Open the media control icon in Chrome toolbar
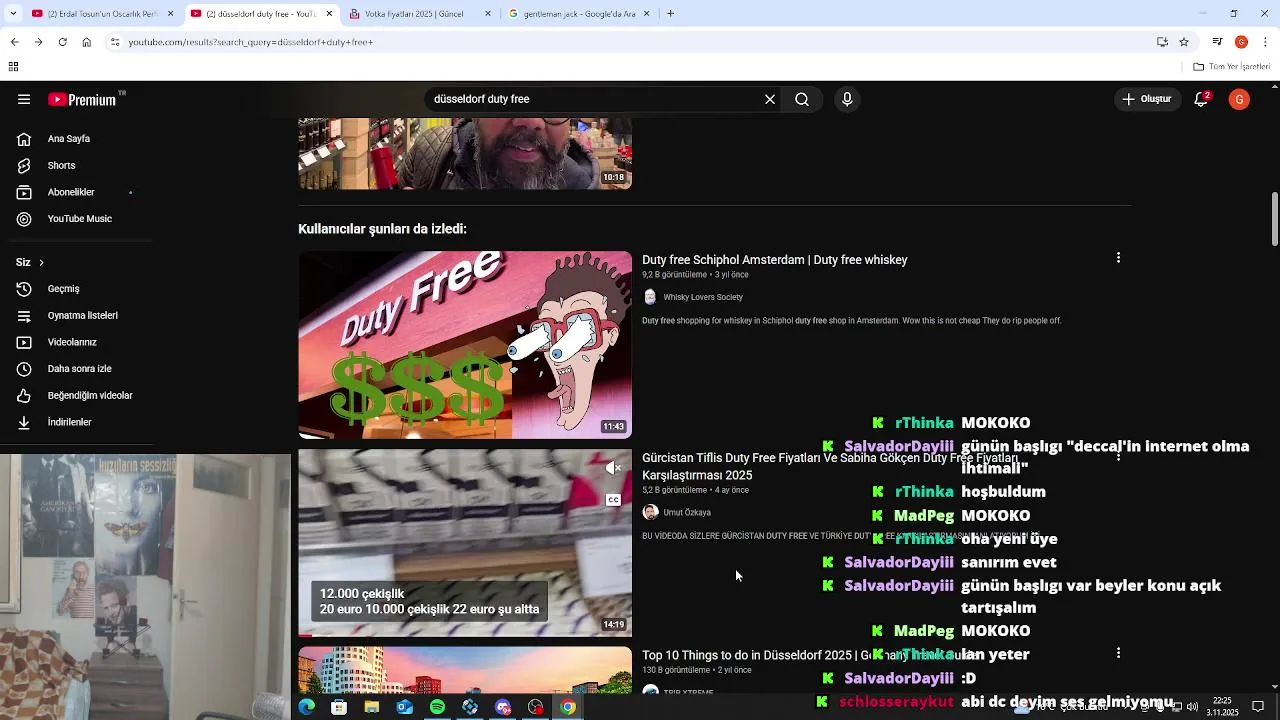1280x720 pixels. [x=1217, y=42]
